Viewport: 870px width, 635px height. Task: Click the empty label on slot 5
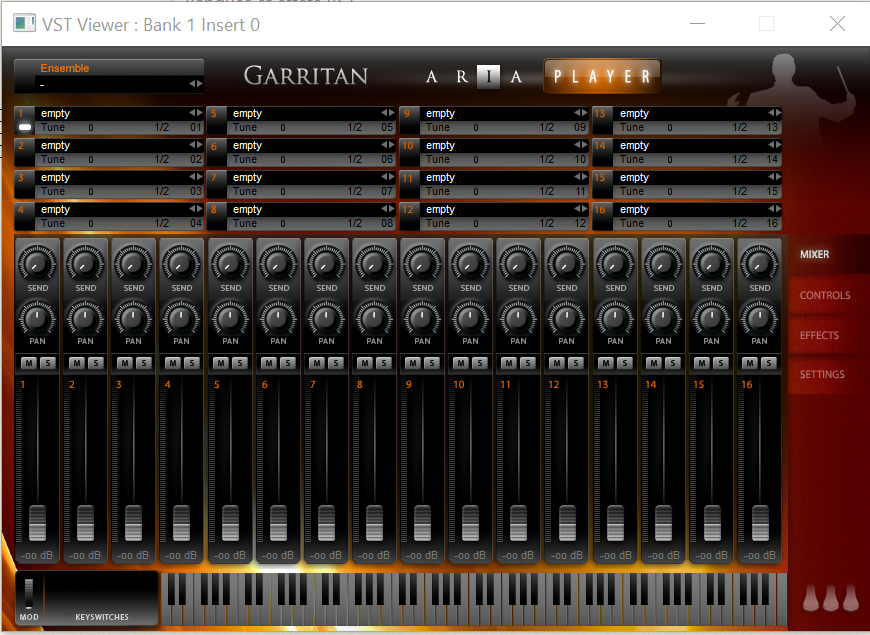click(x=247, y=113)
